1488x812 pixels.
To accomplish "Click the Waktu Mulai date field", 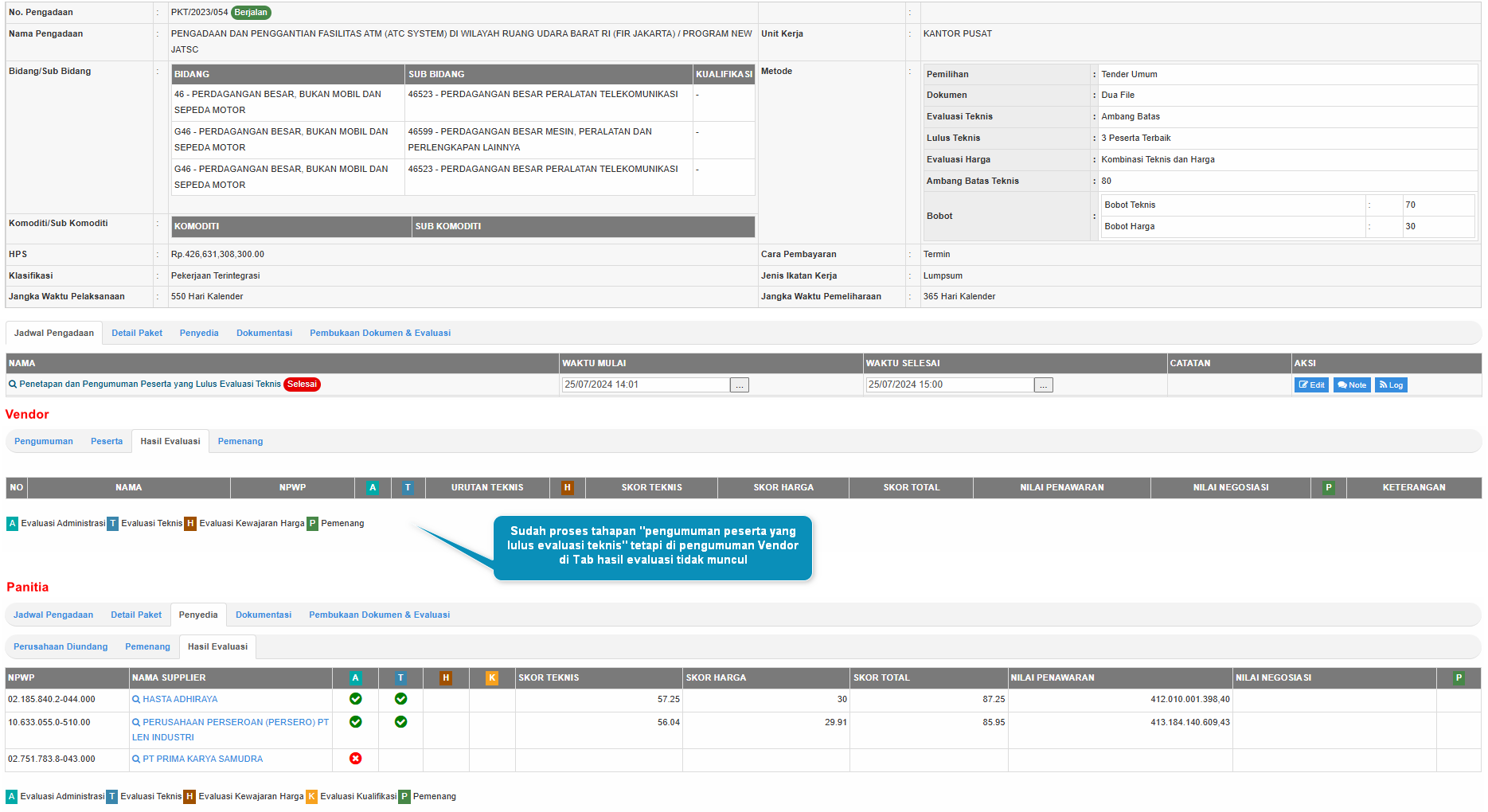I will pyautogui.click(x=645, y=385).
